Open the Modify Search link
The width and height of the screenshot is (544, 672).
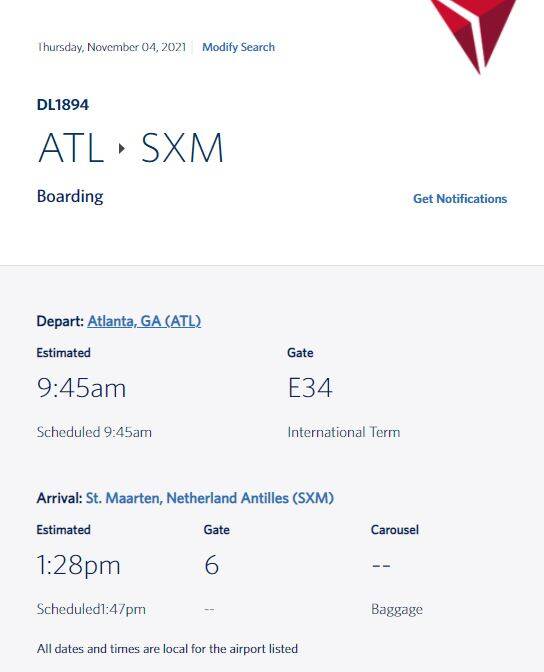(238, 47)
